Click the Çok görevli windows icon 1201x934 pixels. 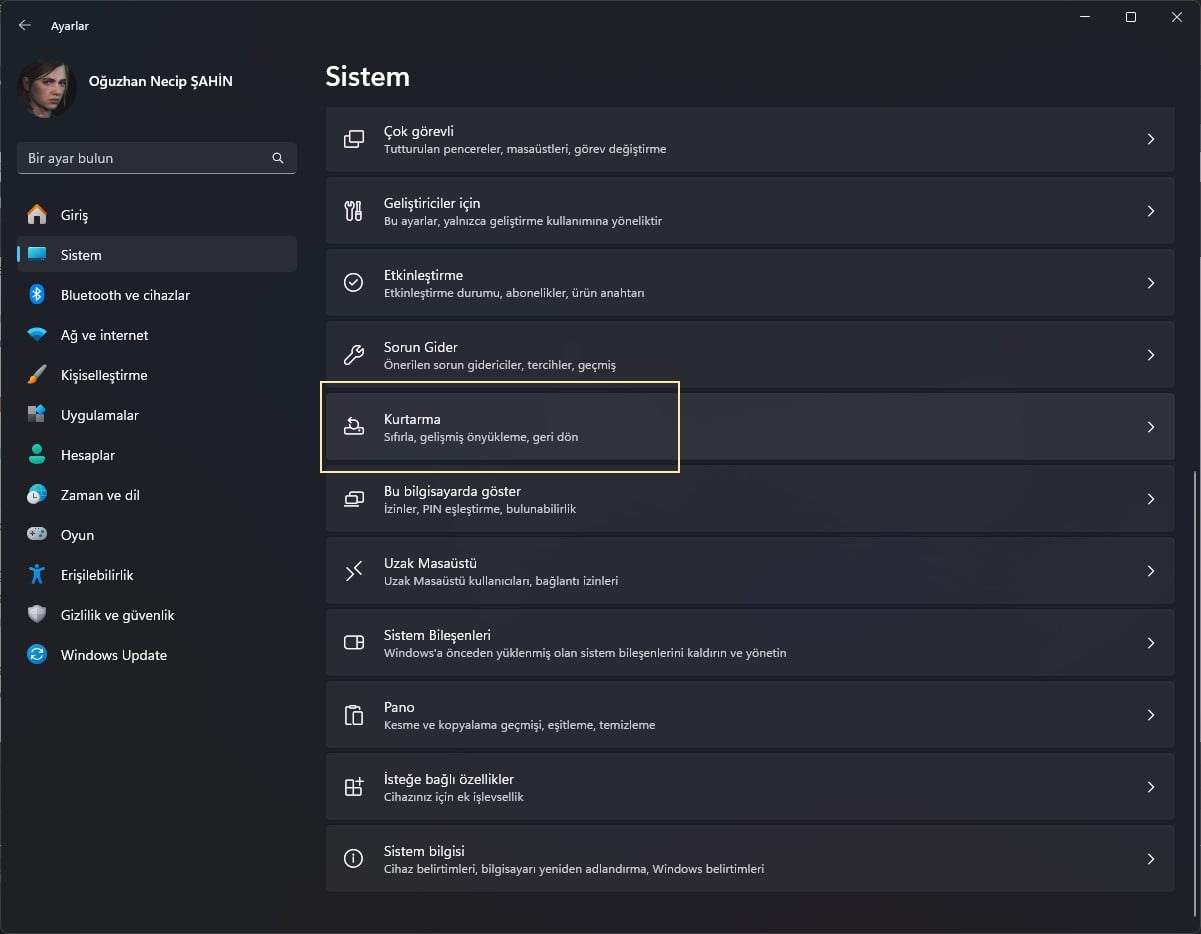click(353, 139)
